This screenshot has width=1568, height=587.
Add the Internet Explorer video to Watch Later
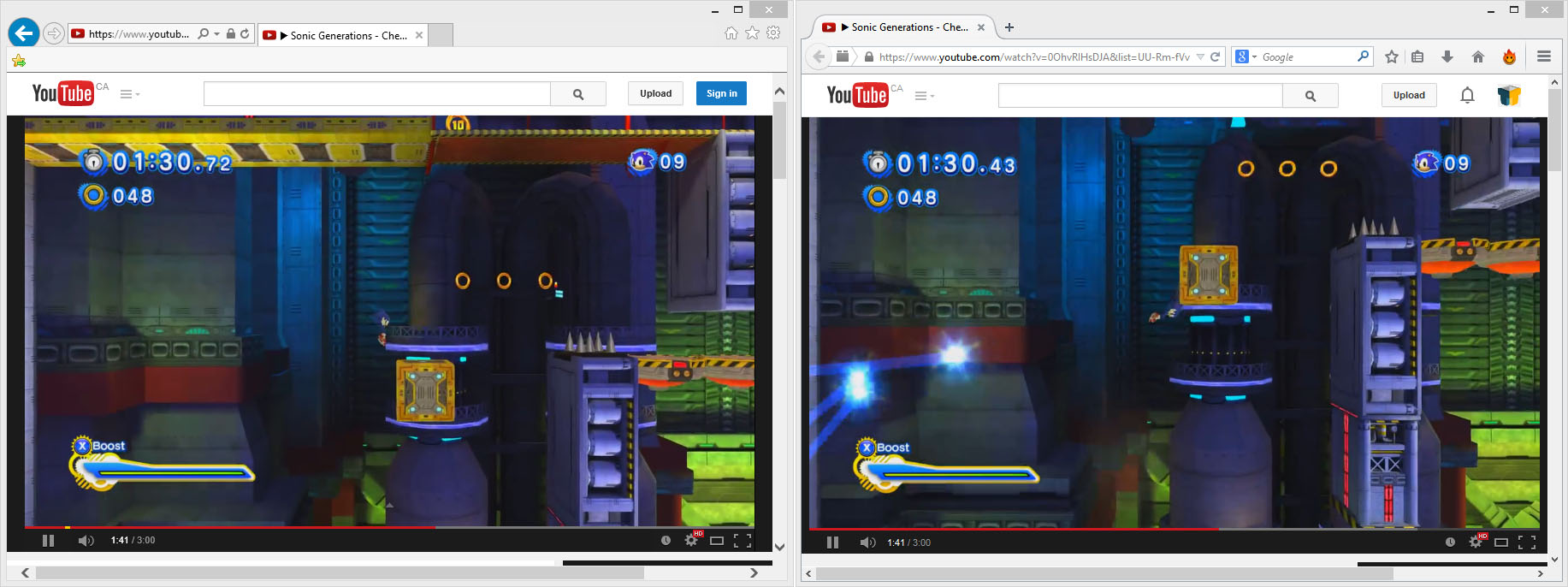click(666, 540)
